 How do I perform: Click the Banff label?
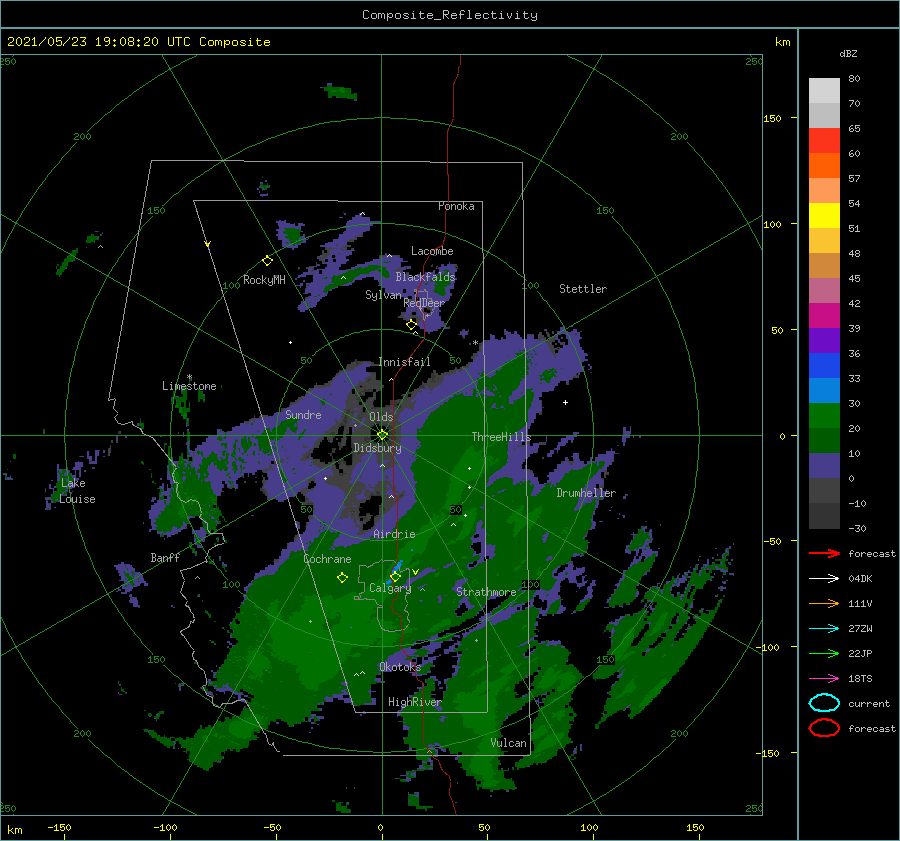(x=165, y=557)
